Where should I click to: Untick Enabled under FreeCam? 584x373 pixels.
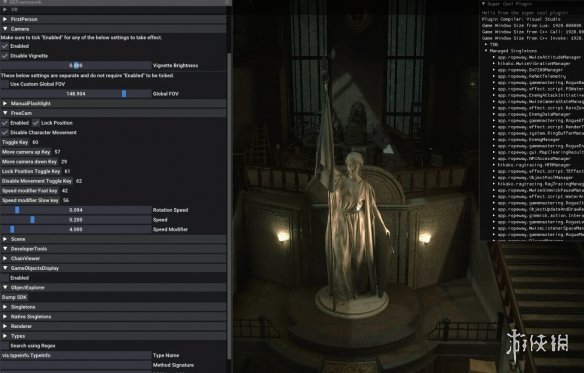(x=4, y=123)
